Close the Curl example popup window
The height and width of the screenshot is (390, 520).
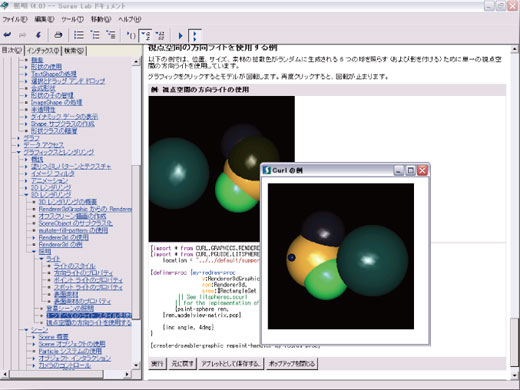(422, 170)
